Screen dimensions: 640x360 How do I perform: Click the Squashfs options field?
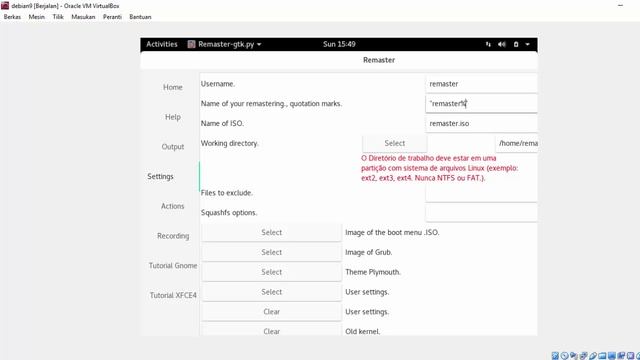[x=481, y=213]
